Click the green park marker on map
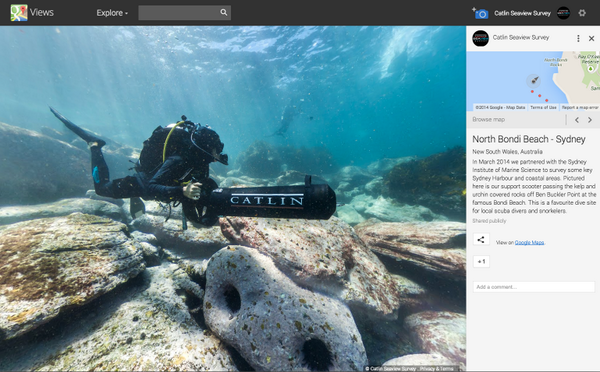 pos(590,69)
